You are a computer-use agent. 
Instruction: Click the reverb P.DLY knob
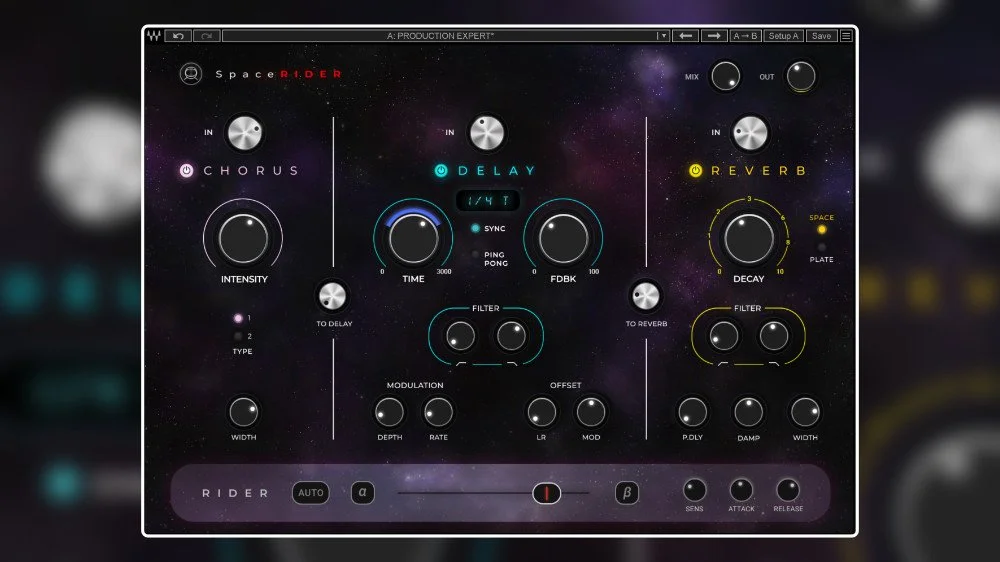(693, 412)
